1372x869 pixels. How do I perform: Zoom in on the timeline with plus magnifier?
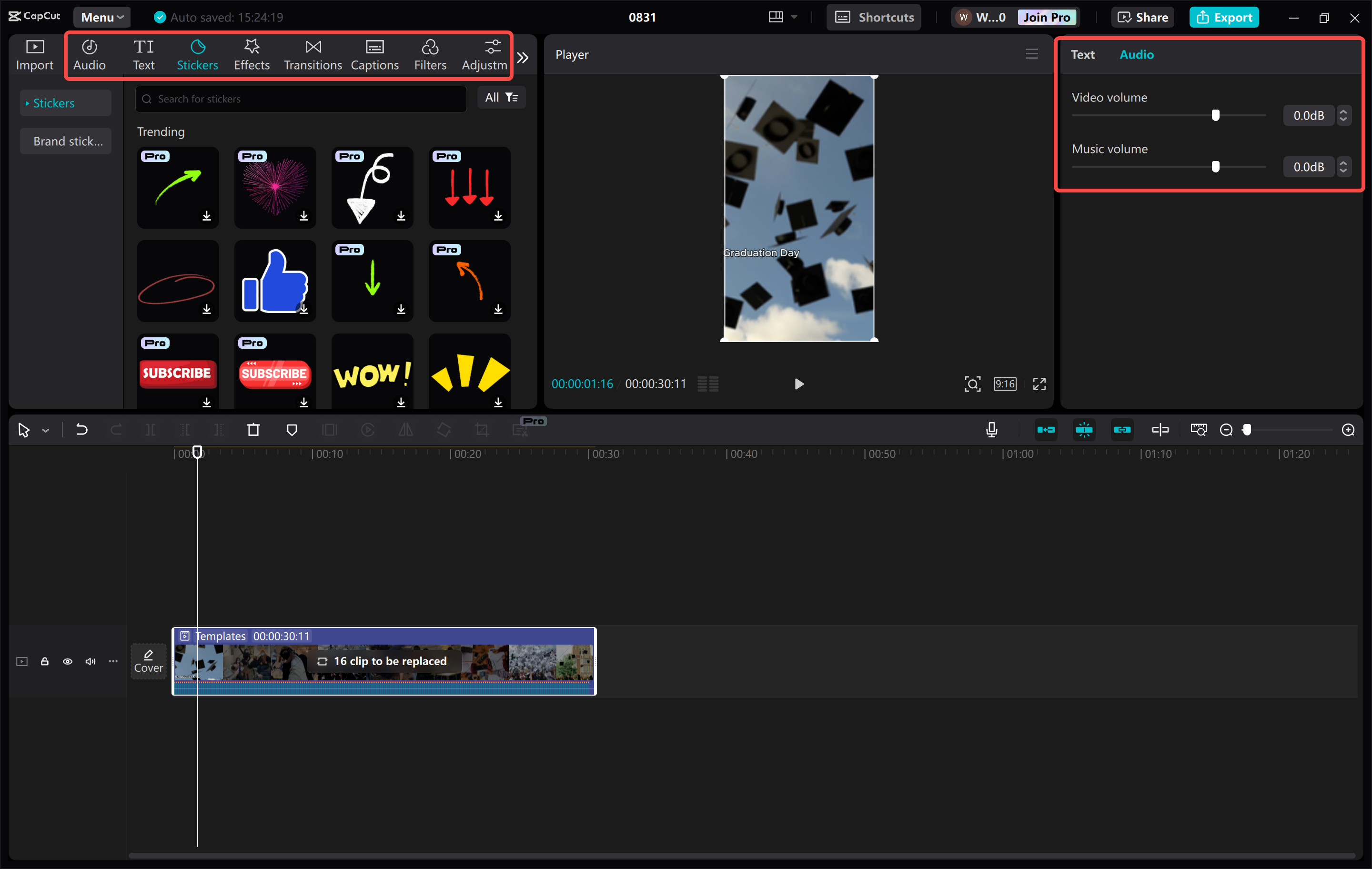click(x=1348, y=430)
